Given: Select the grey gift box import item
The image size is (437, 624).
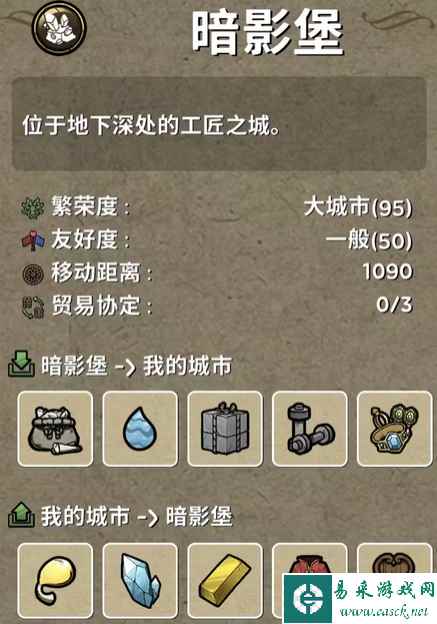Looking at the screenshot, I should pyautogui.click(x=225, y=429).
